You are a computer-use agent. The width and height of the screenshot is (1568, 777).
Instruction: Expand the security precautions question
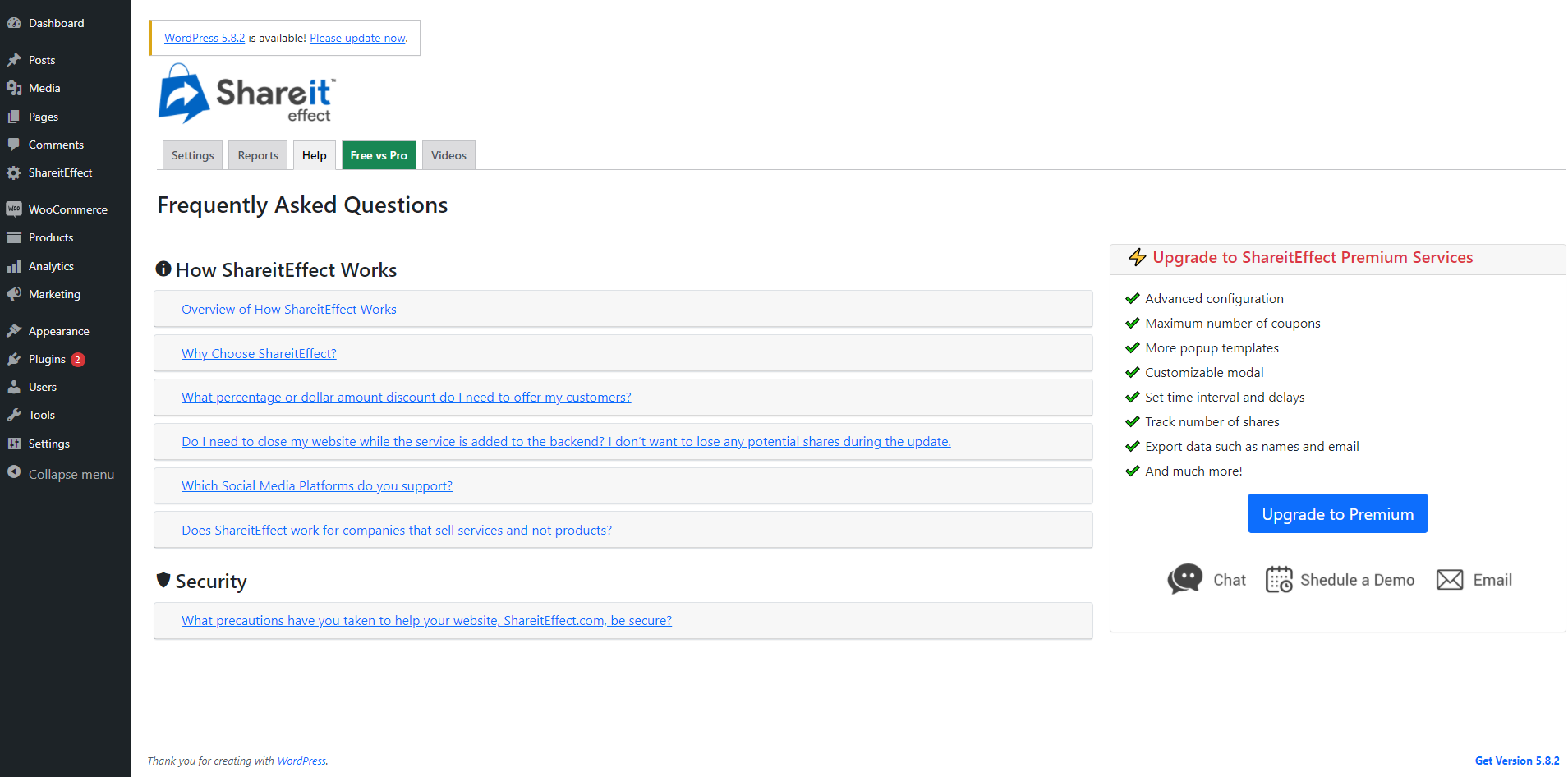(426, 620)
